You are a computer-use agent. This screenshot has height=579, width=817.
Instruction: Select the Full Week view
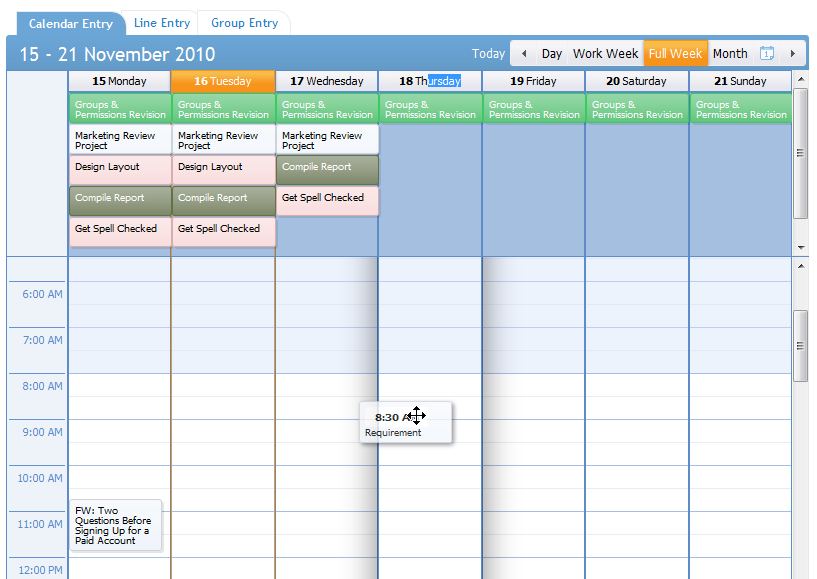click(675, 54)
